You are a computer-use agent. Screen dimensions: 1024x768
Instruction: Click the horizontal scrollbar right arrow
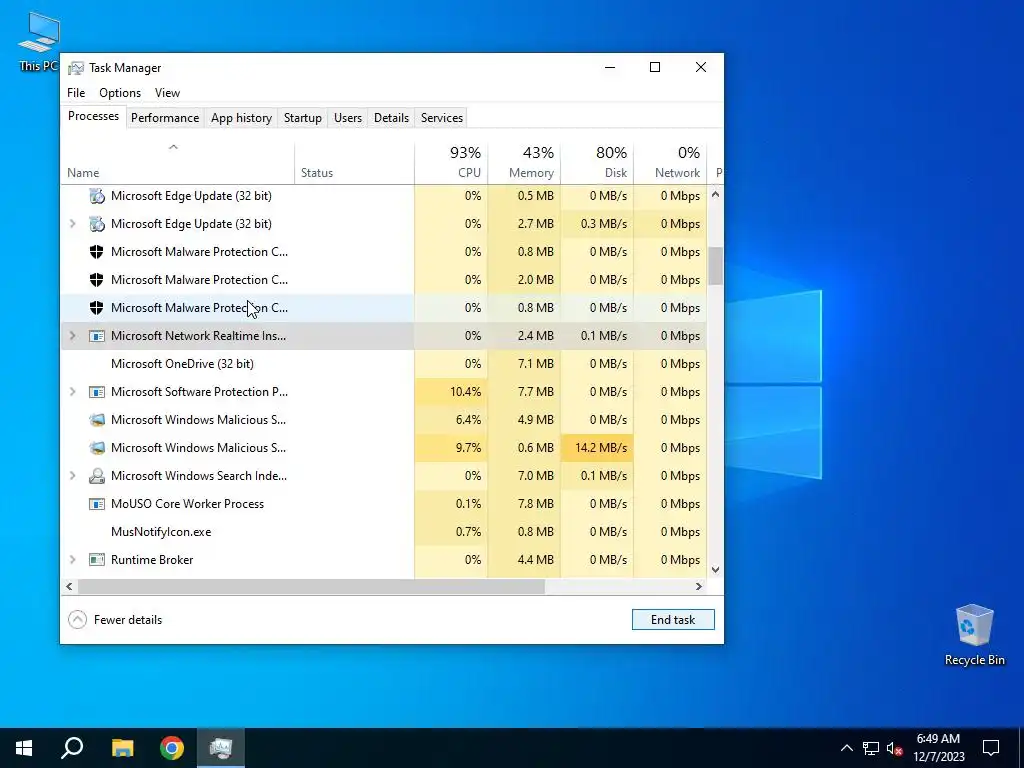699,586
